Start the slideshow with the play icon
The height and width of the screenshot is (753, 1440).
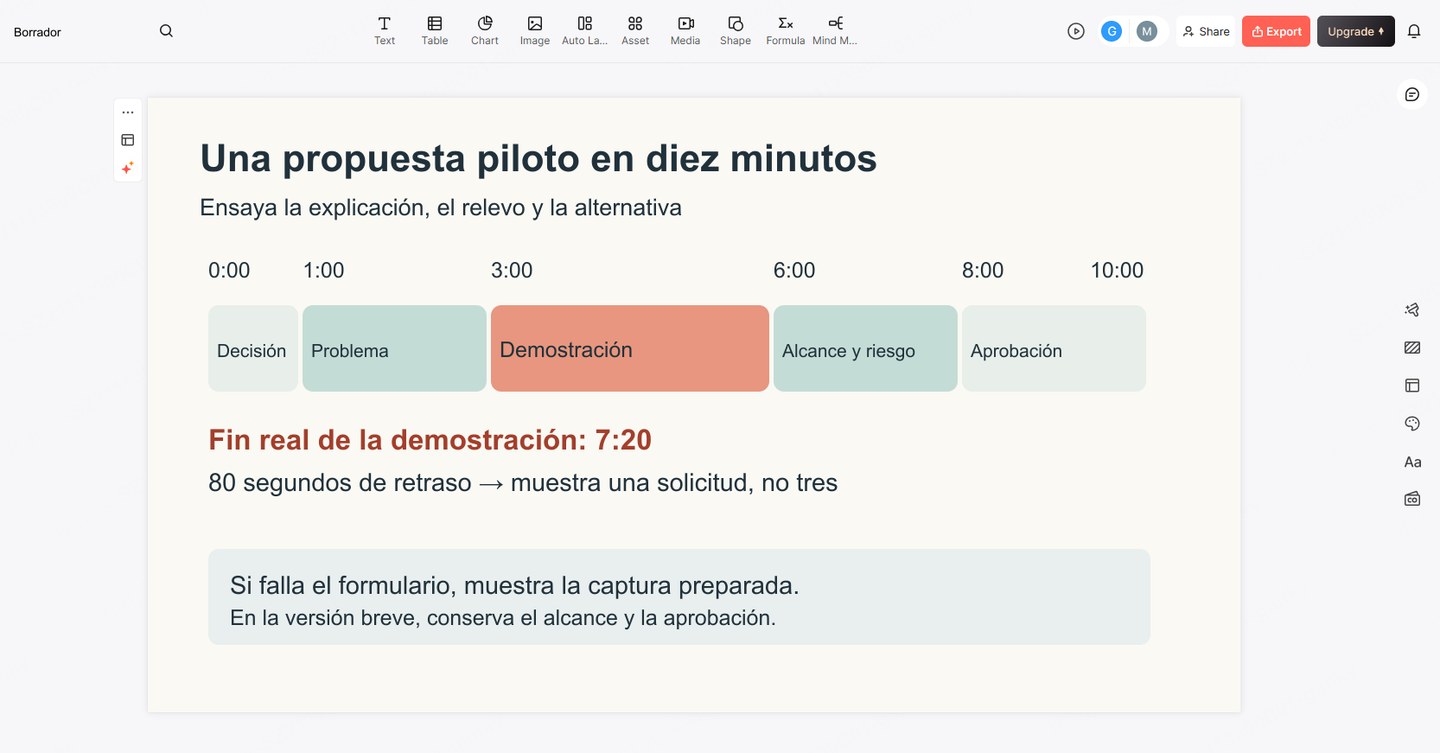click(1076, 31)
